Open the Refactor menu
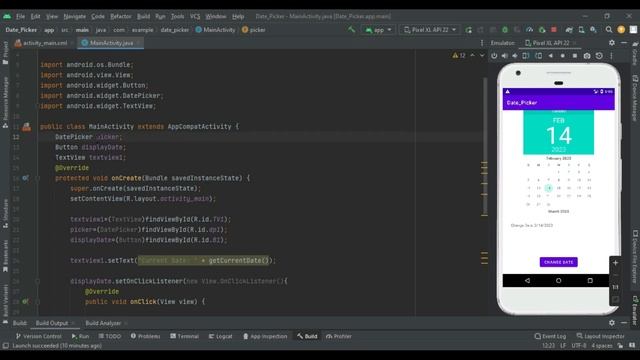 pos(121,16)
